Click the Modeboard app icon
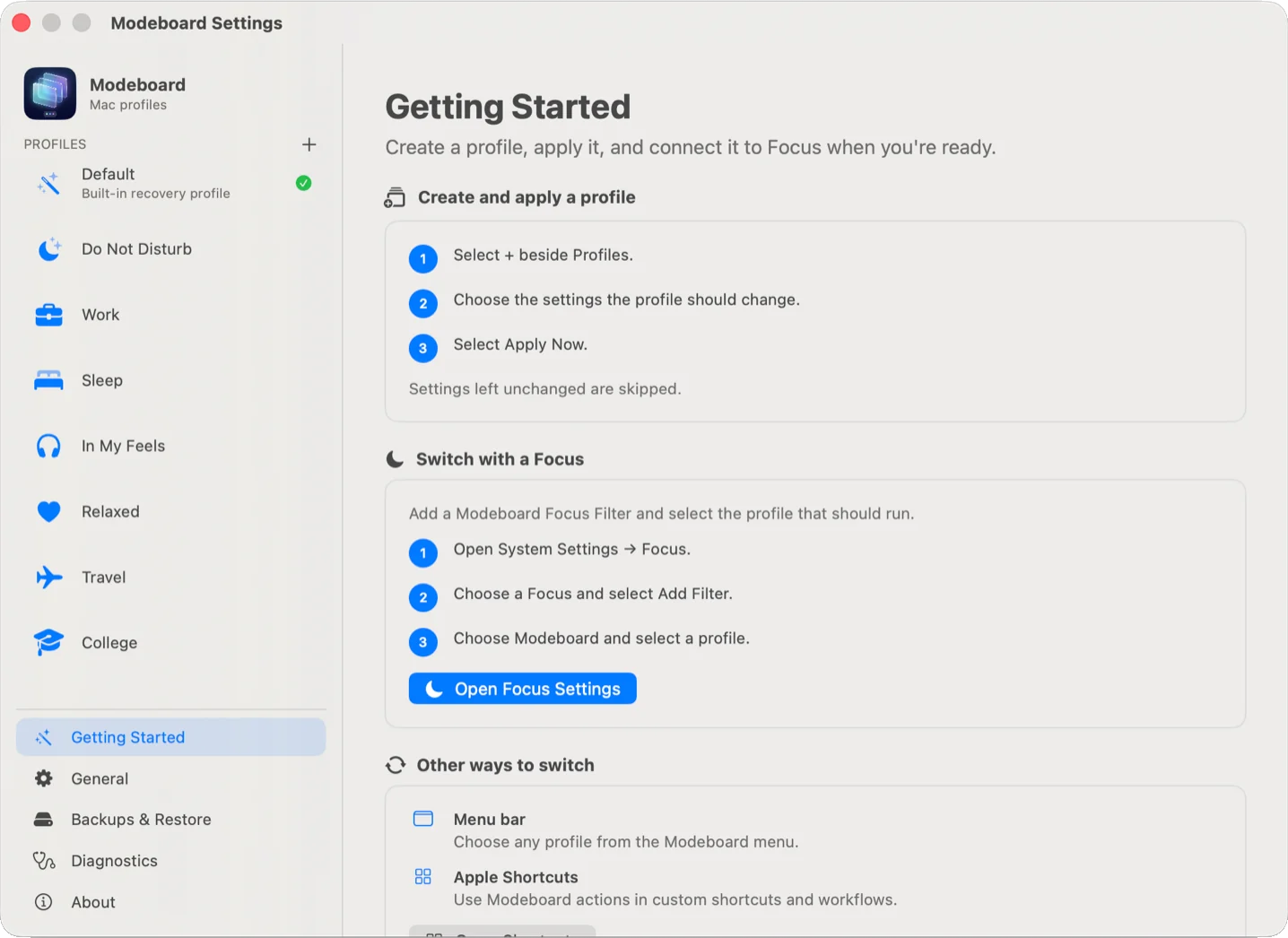 pyautogui.click(x=50, y=93)
